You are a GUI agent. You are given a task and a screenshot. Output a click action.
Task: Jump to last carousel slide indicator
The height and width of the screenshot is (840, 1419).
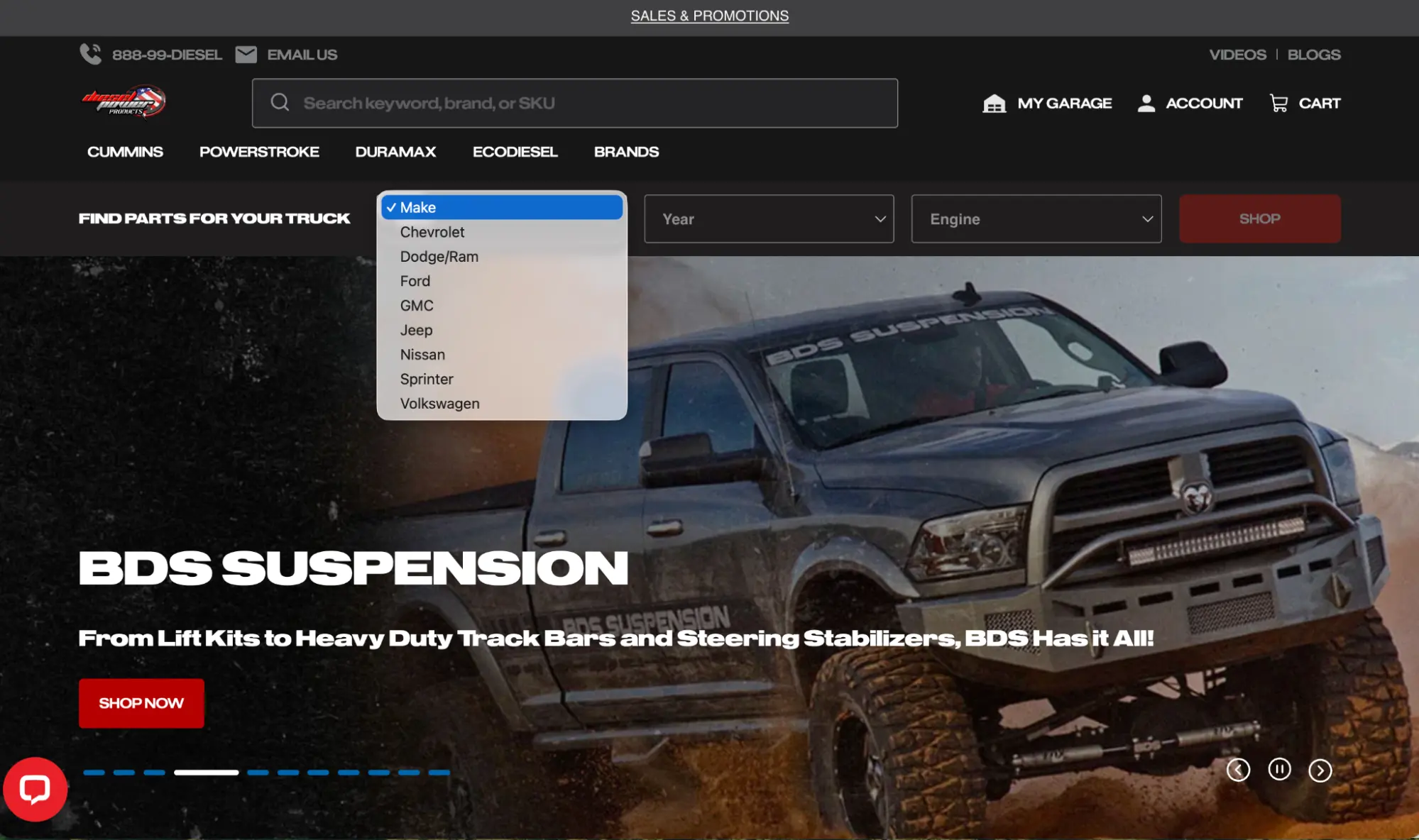[439, 773]
